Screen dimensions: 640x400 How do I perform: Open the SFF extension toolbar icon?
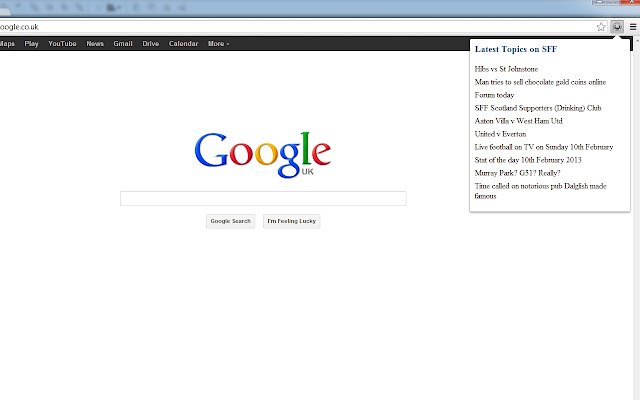[x=617, y=27]
